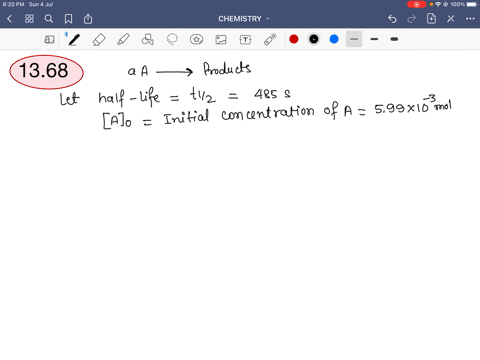
Task: Open the more options ellipsis menu
Action: point(470,19)
